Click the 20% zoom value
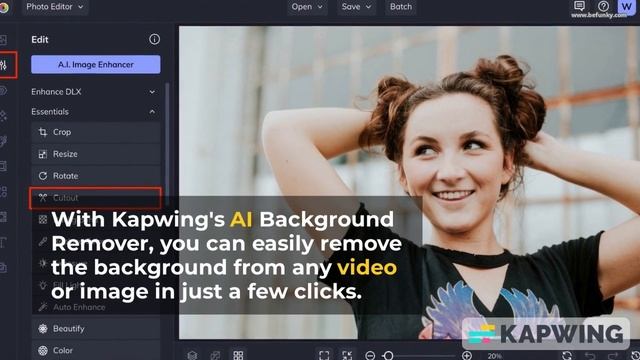This screenshot has width=640, height=360. tap(495, 356)
